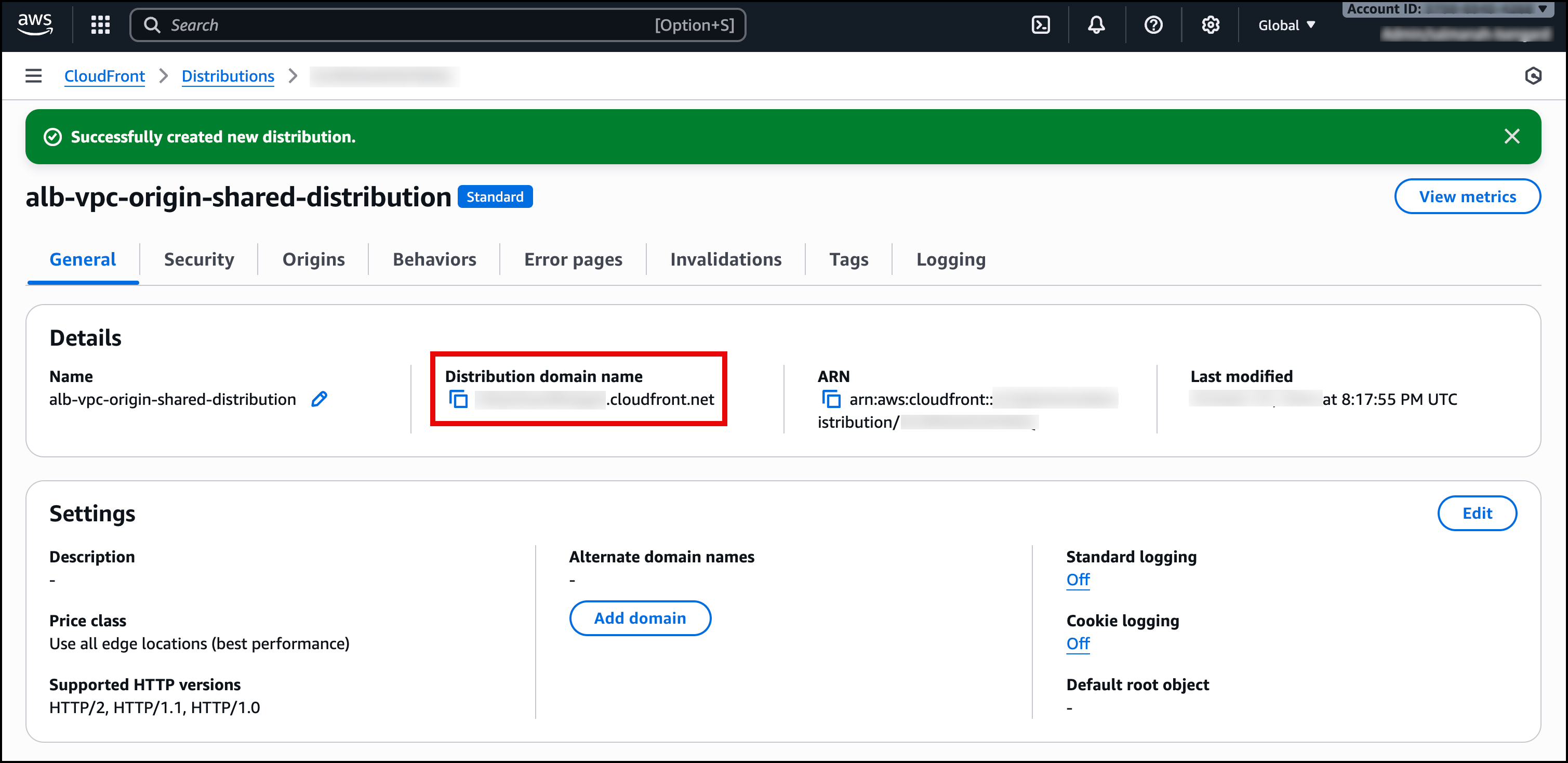Dismiss the success notification banner
The width and height of the screenshot is (1568, 763).
coord(1511,136)
